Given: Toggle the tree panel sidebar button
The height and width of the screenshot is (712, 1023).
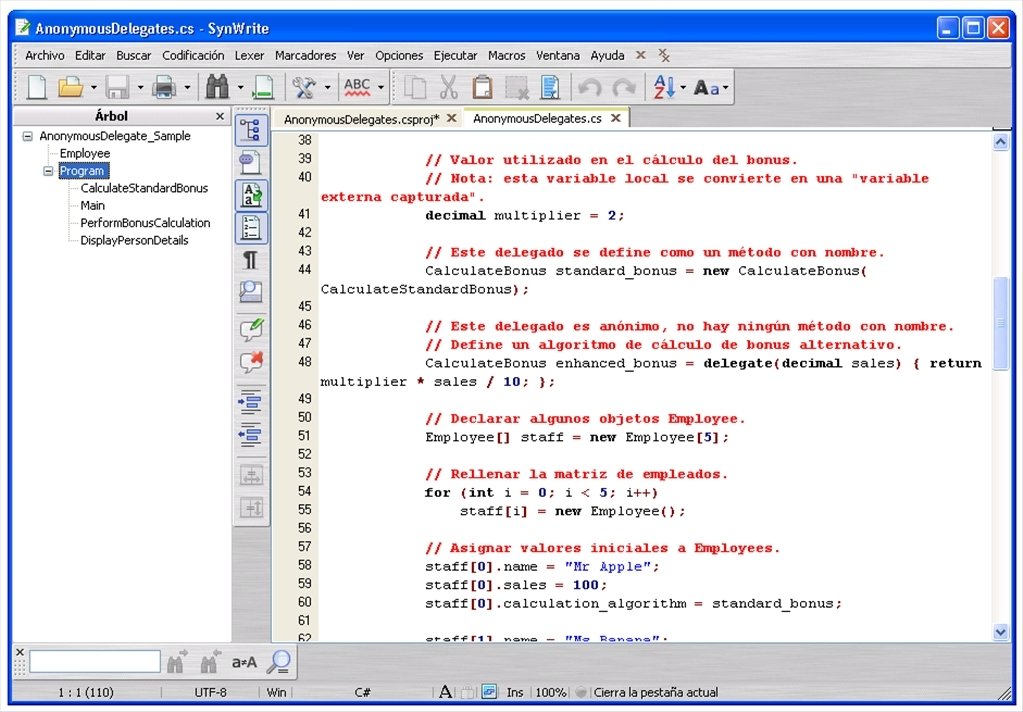Looking at the screenshot, I should (x=251, y=130).
